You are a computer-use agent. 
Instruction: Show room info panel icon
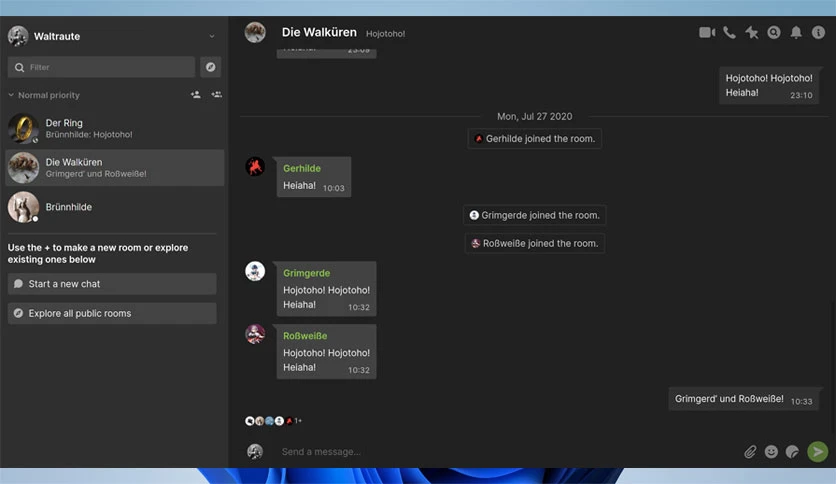818,33
